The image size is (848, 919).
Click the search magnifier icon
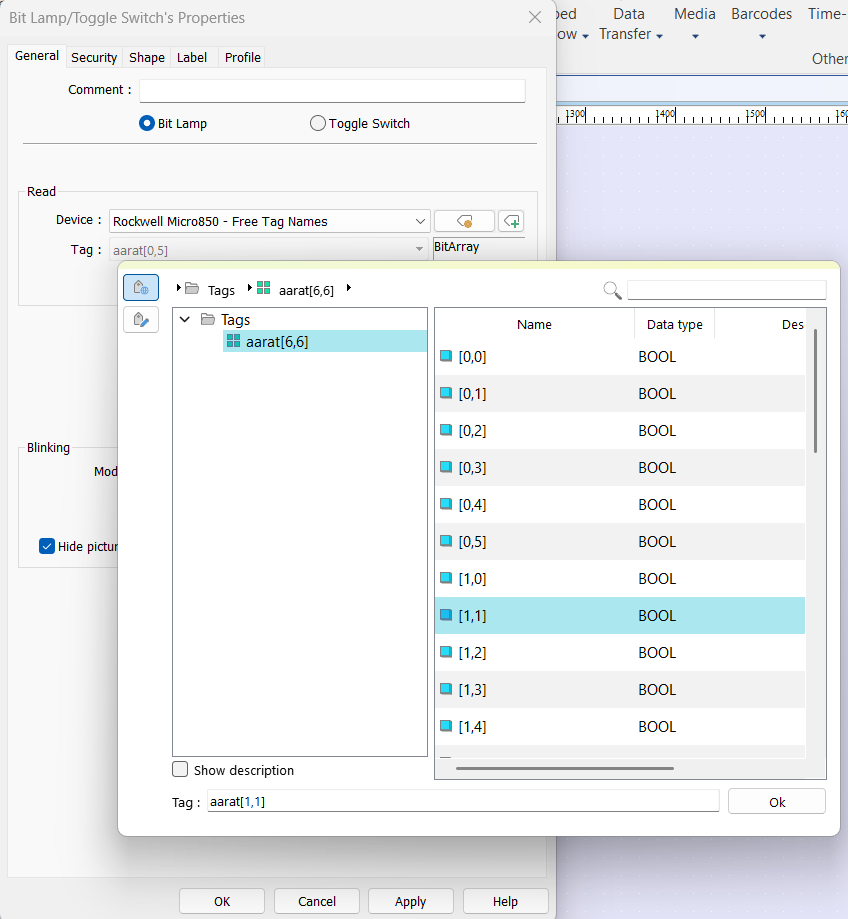612,290
